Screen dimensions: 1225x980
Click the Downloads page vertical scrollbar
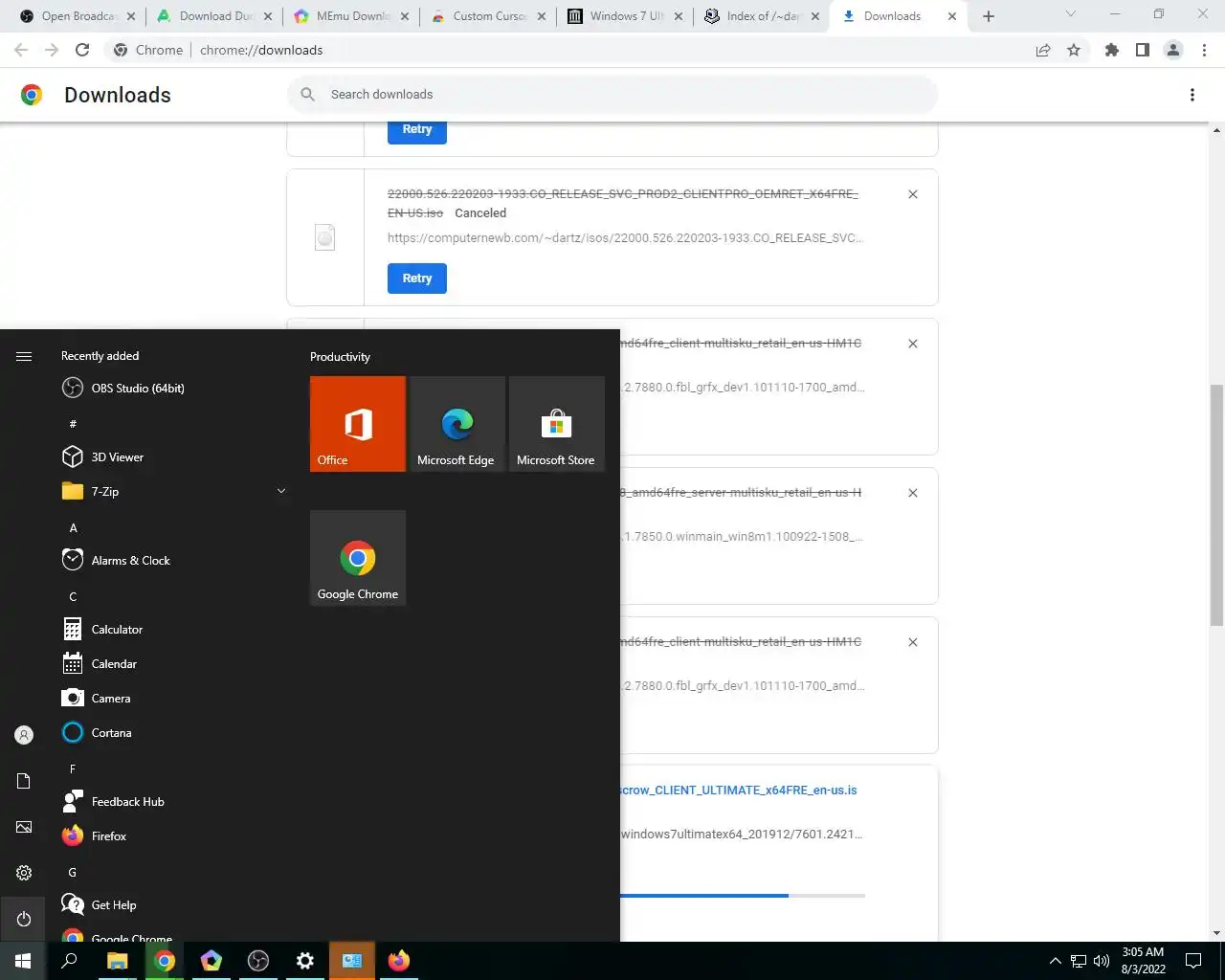pyautogui.click(x=1216, y=505)
